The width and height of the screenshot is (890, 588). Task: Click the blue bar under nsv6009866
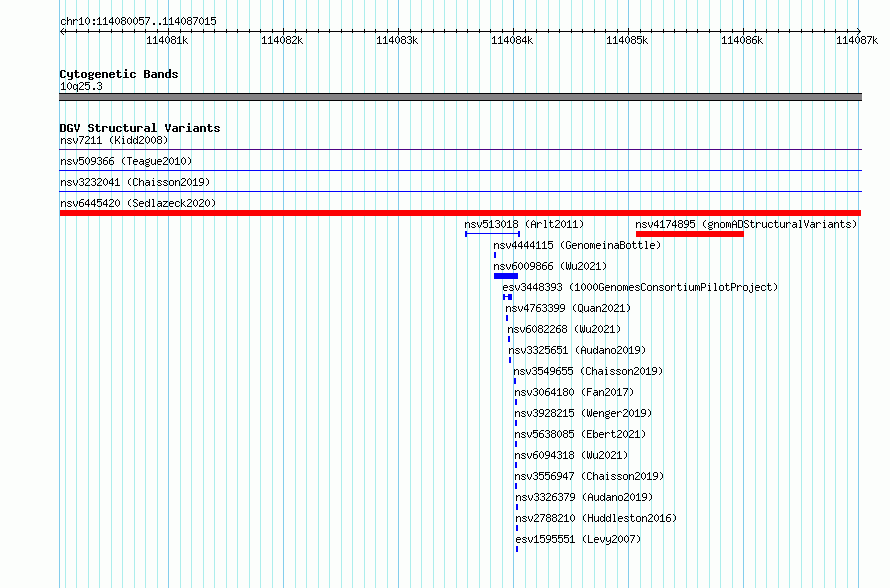[506, 276]
